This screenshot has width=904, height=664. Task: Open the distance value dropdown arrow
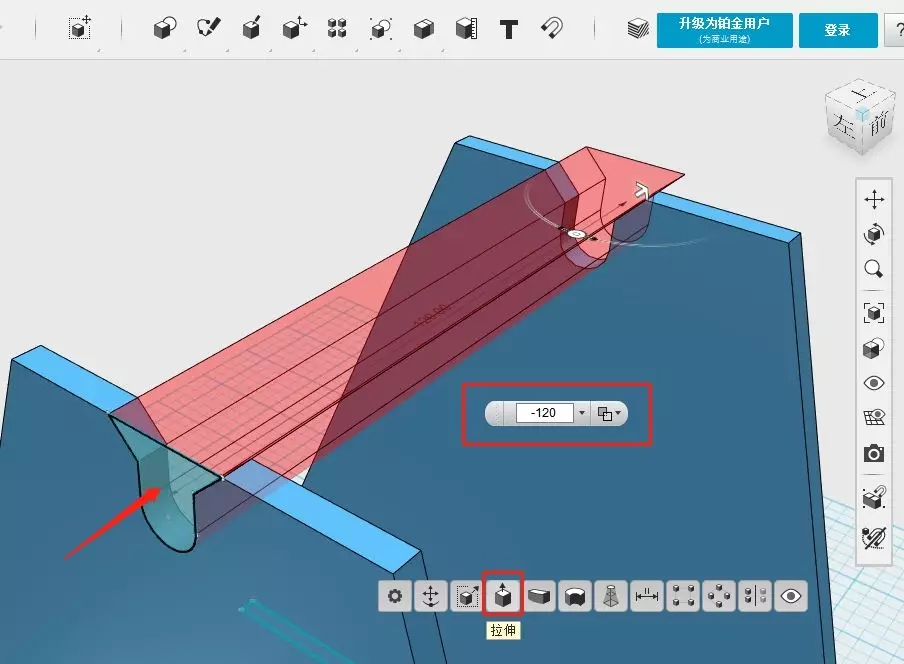tap(582, 413)
